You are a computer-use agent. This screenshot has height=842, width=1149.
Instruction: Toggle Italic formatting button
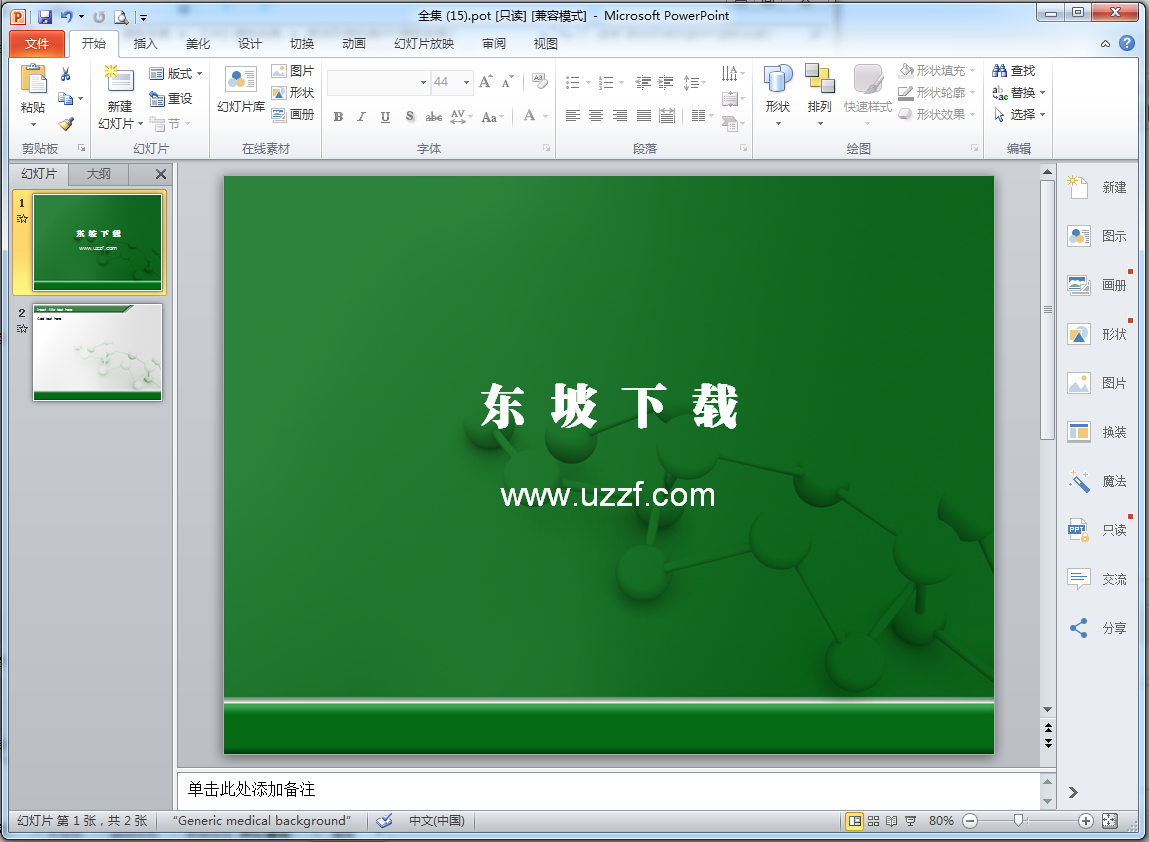(361, 117)
